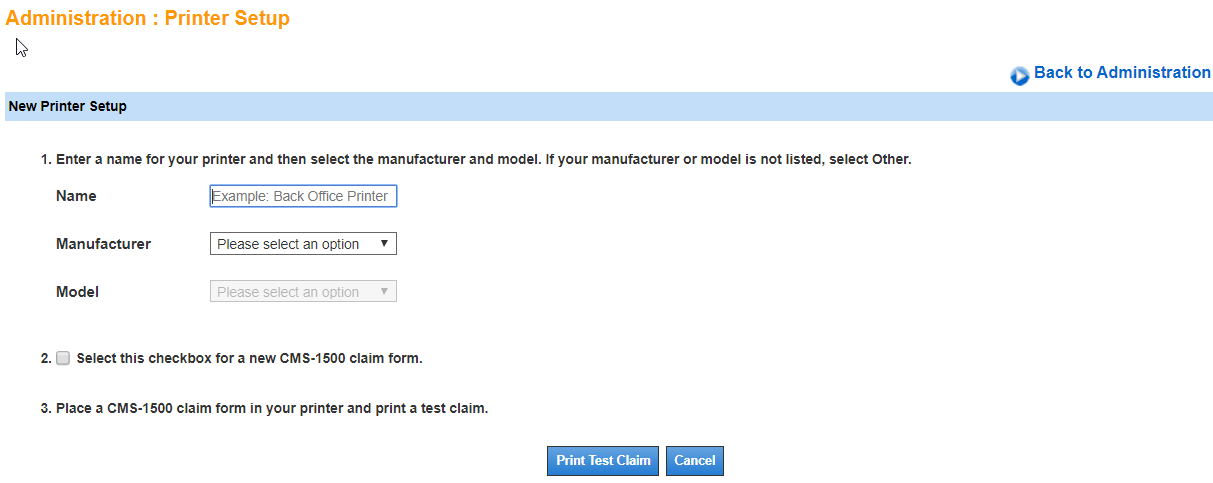
Task: Click the arrow on the Model combo box
Action: 384,292
